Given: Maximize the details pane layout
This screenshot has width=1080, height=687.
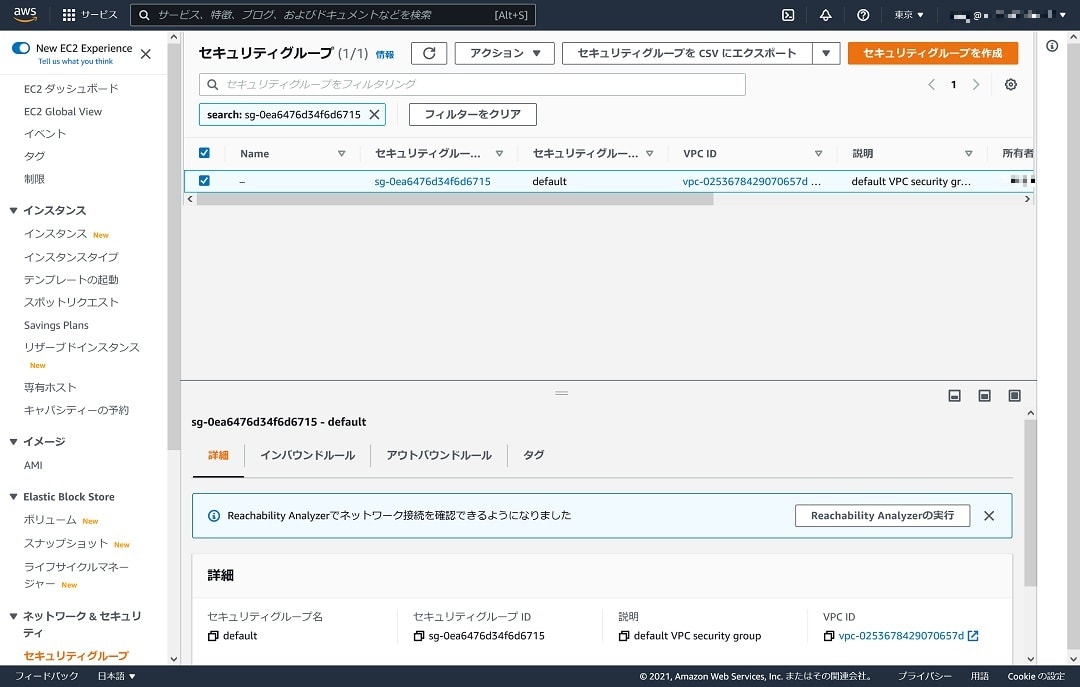Looking at the screenshot, I should (1015, 396).
